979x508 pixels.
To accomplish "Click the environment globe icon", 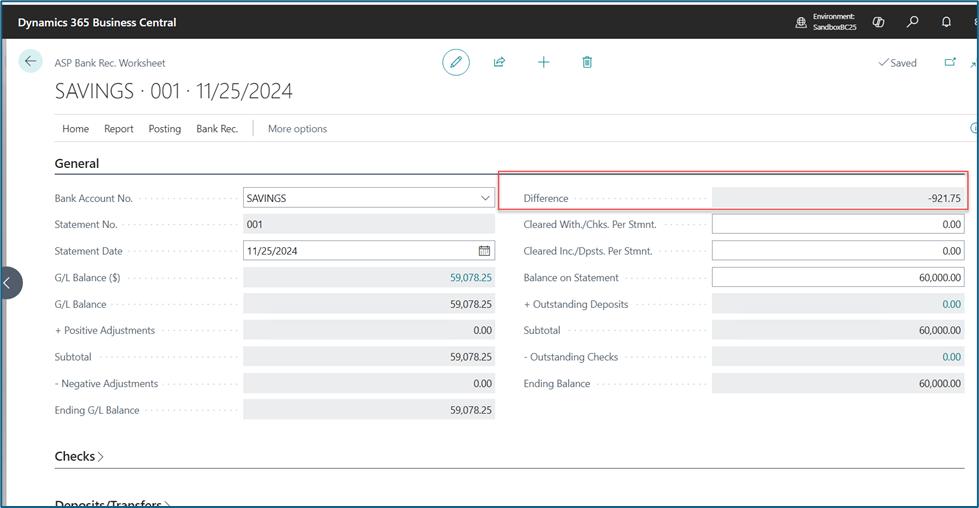I will [x=800, y=22].
